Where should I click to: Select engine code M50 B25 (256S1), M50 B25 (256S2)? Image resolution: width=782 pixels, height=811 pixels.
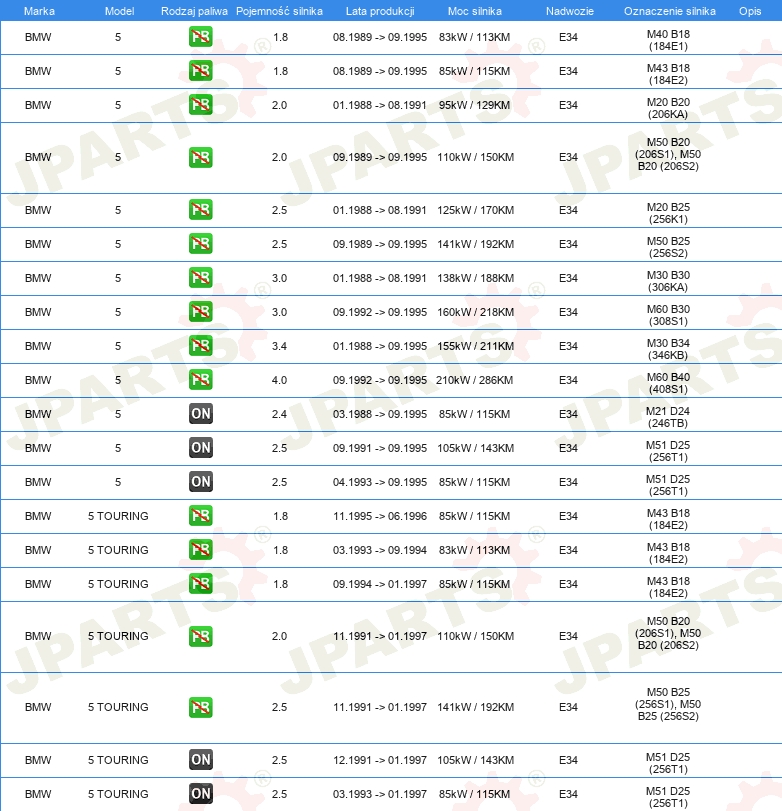click(x=668, y=704)
